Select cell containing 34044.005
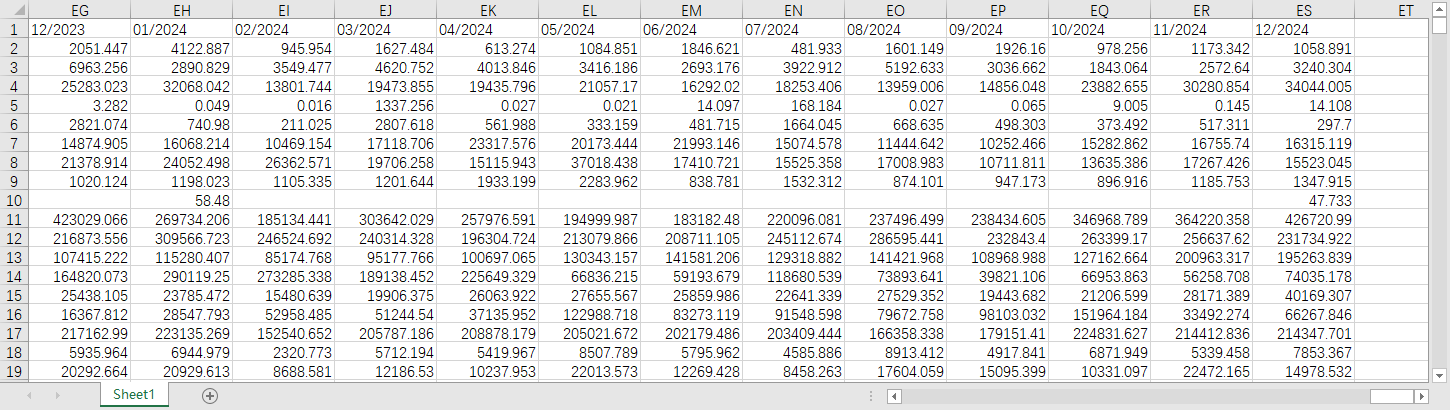1450x410 pixels. 1303,86
